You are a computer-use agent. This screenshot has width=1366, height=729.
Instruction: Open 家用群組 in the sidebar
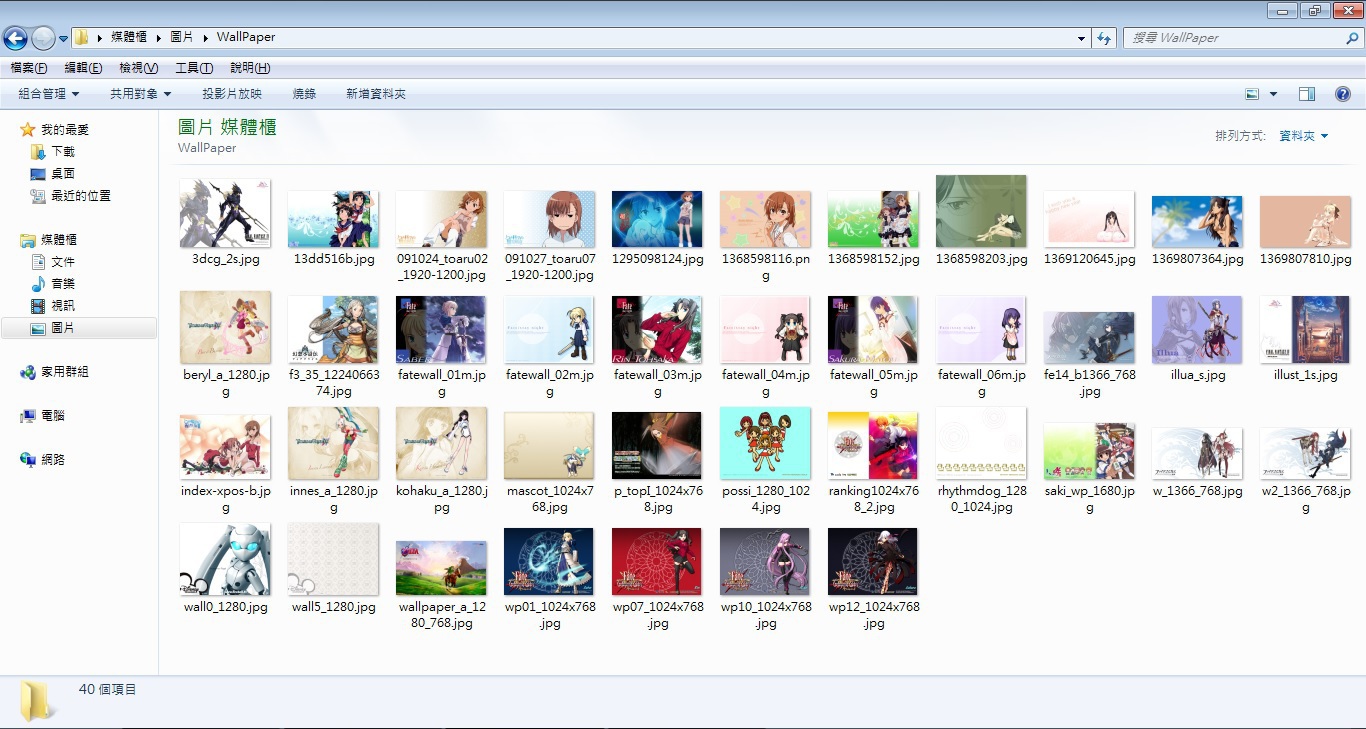point(65,372)
